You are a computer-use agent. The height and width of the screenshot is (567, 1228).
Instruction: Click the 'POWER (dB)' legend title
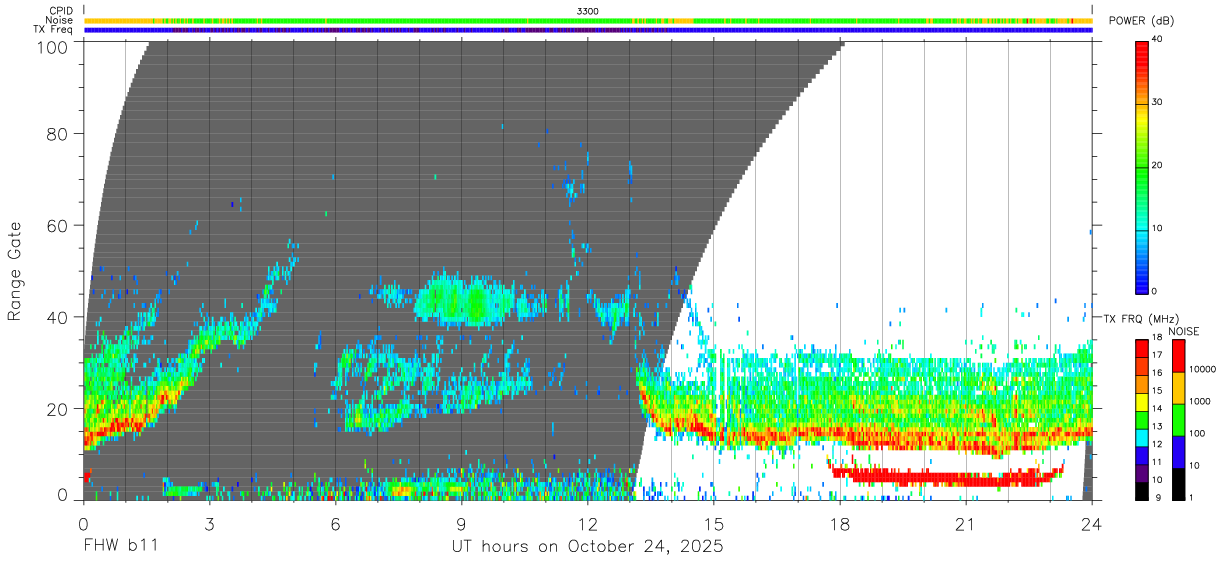pos(1142,21)
